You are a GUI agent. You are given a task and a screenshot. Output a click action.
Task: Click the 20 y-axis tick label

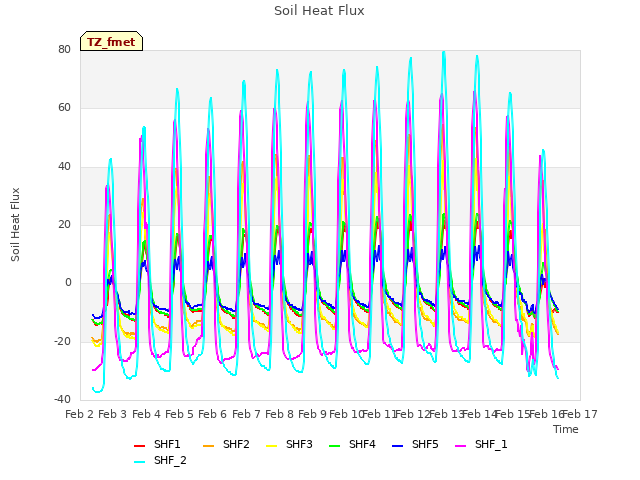click(x=64, y=224)
